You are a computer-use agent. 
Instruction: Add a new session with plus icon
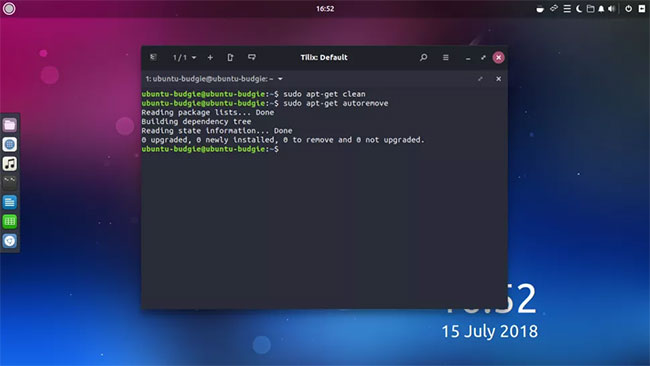click(210, 57)
